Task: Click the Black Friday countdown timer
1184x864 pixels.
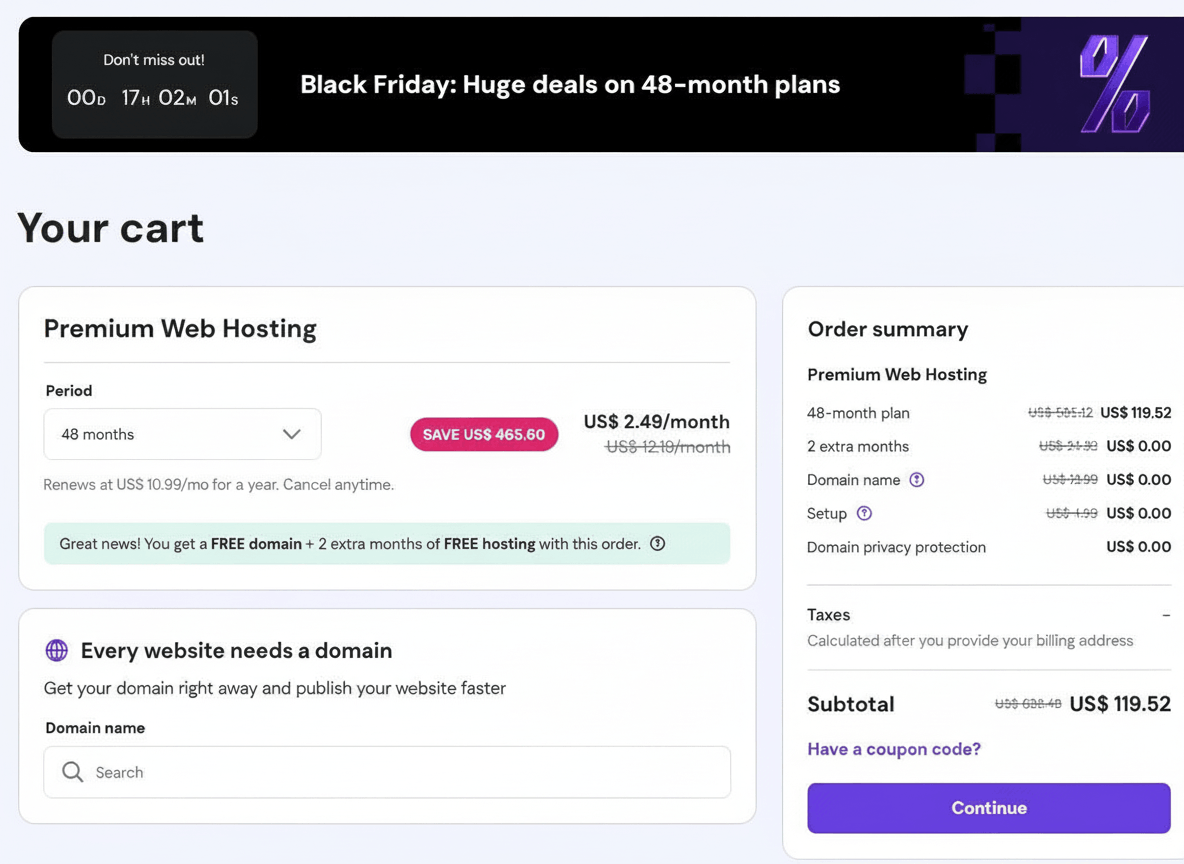Action: 154,97
